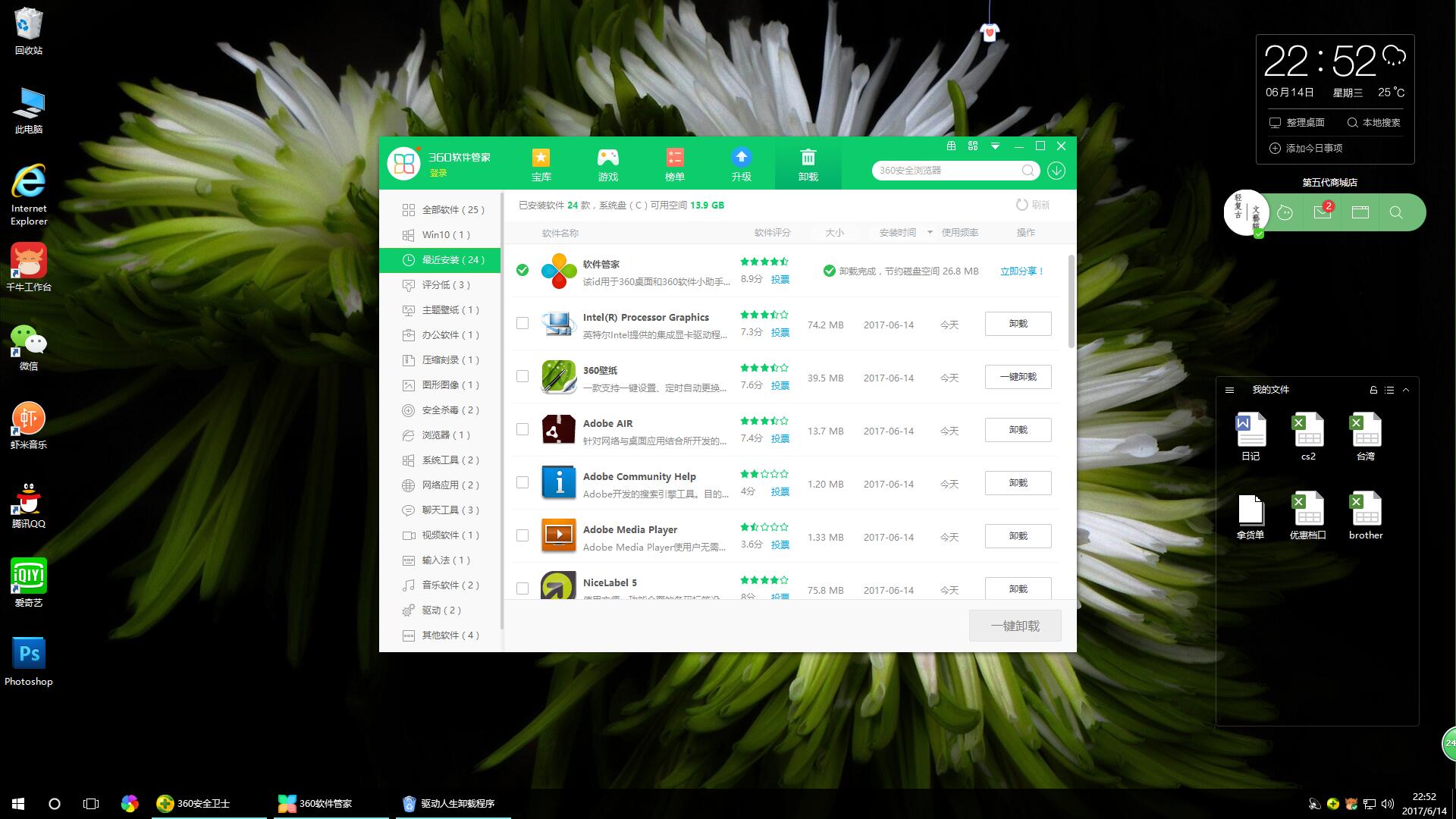Viewport: 1456px width, 819px height.
Task: Check the Adobe Media Player checkbox
Action: (x=522, y=535)
